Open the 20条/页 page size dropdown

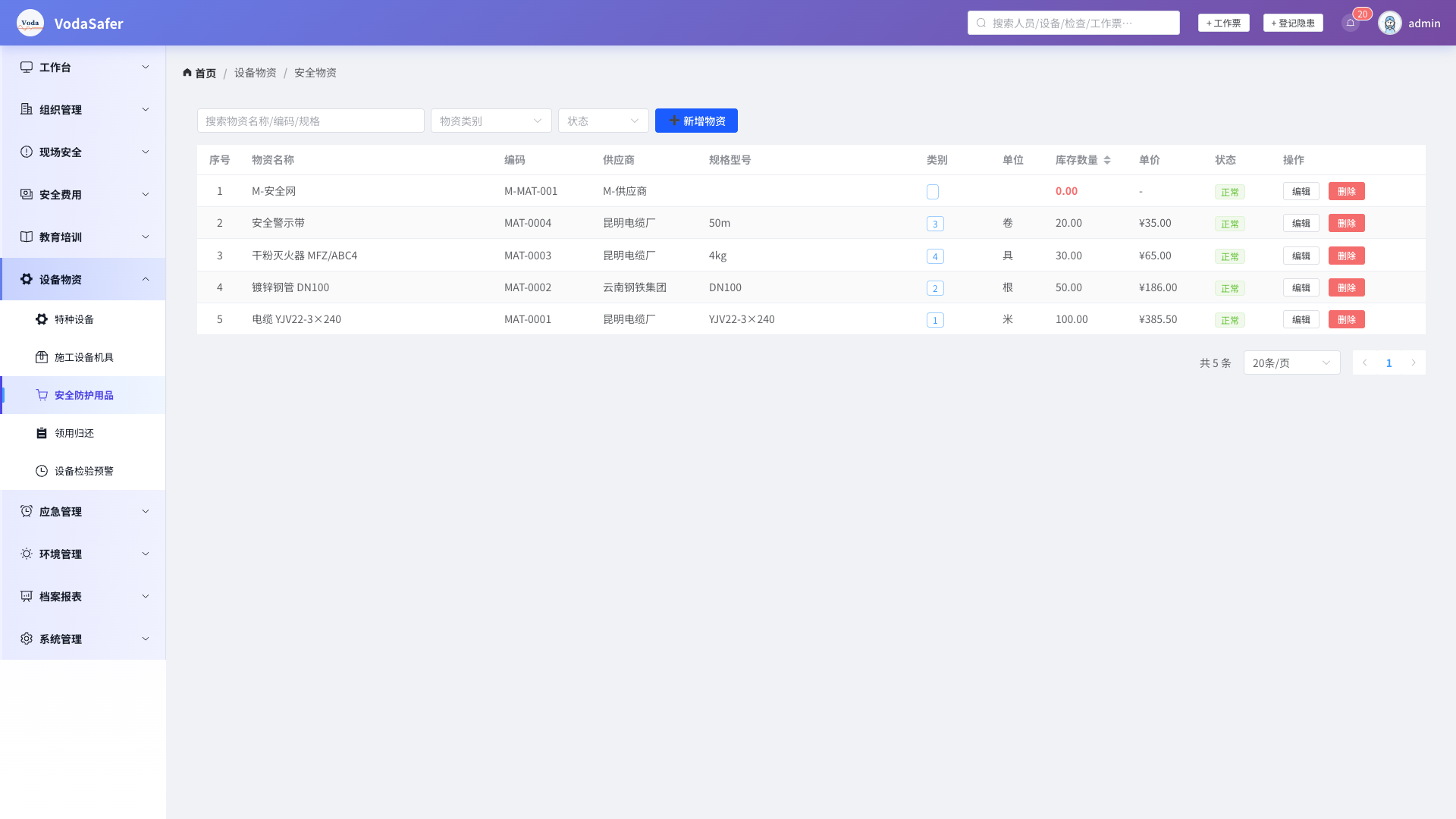1292,362
